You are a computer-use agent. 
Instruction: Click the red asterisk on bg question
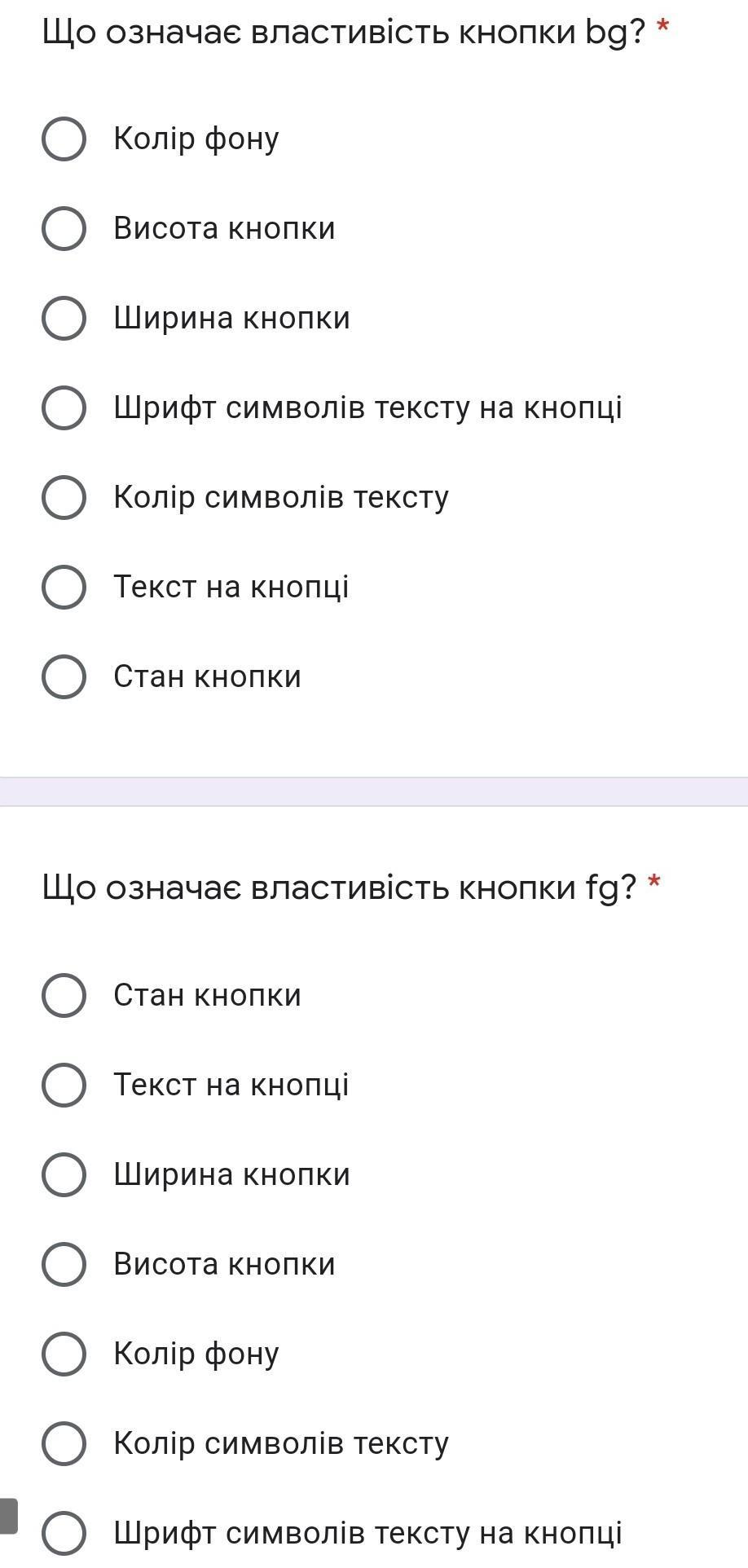pyautogui.click(x=662, y=28)
